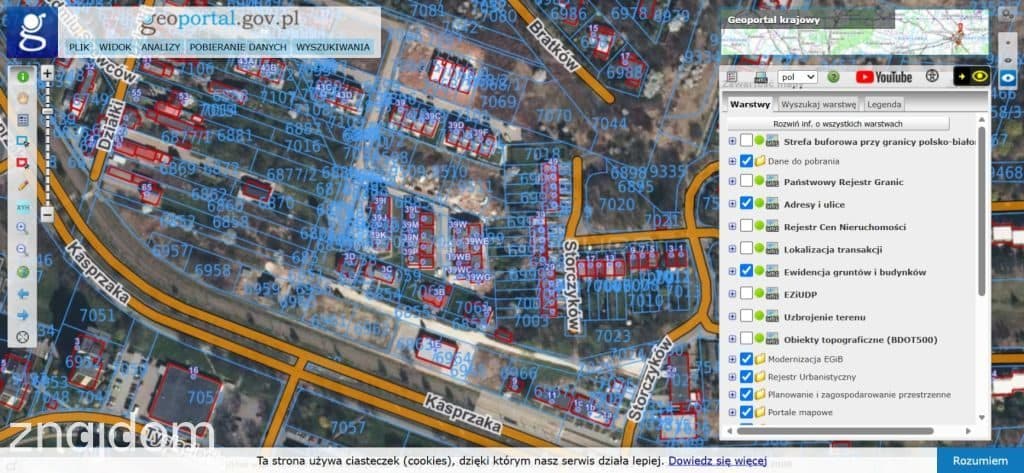Expand the Rejestr Urbanistyczny group
This screenshot has height=473, width=1024.
click(732, 377)
